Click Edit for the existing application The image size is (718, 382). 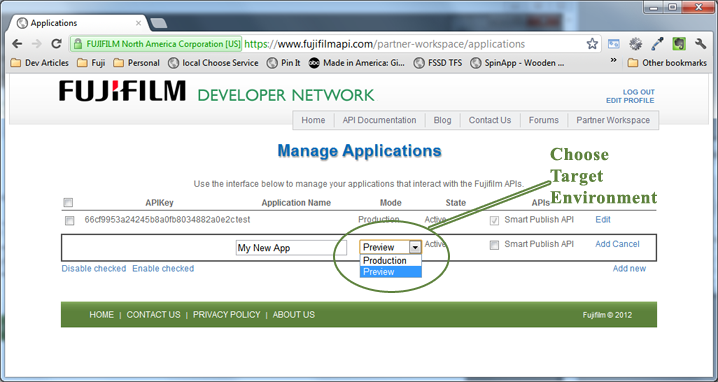(x=603, y=220)
